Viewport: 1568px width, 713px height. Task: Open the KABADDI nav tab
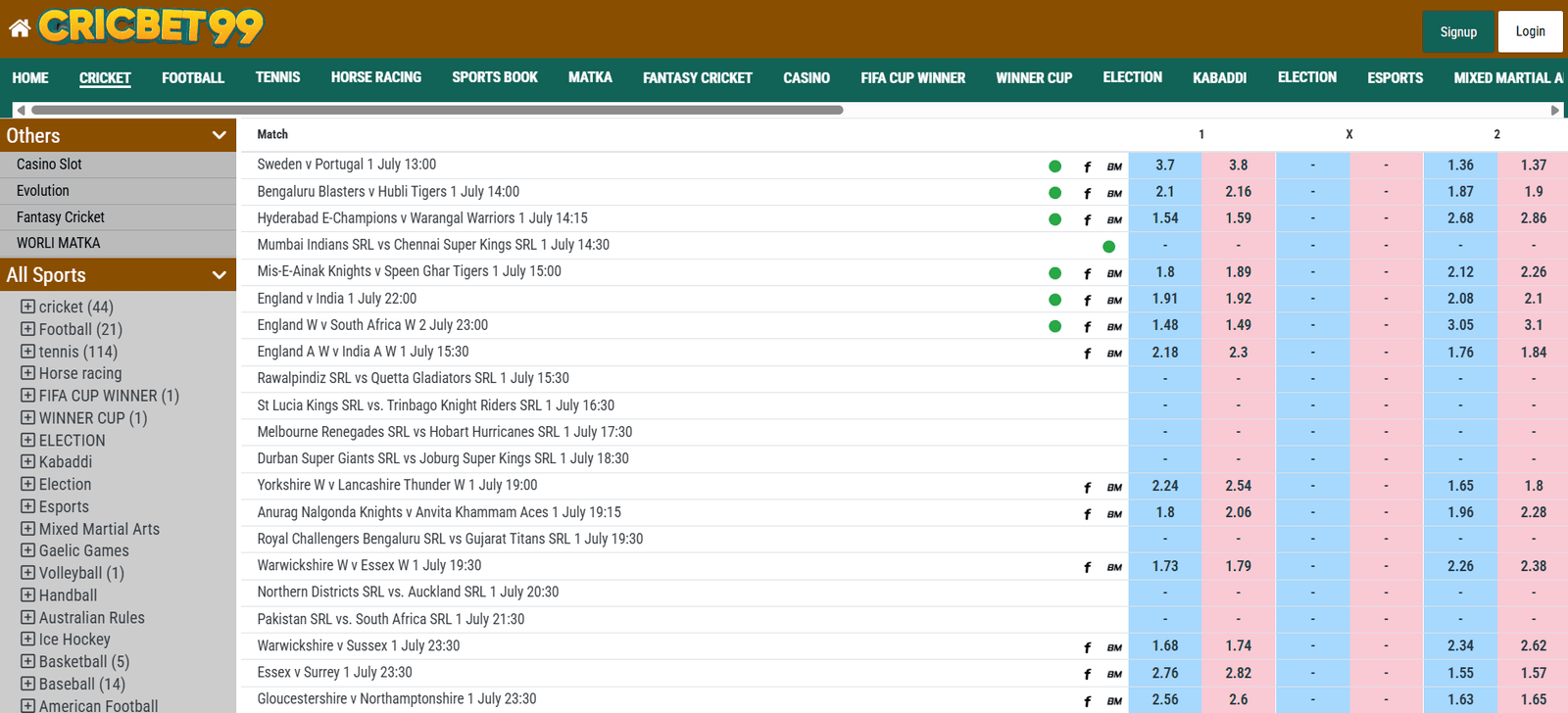[1219, 77]
